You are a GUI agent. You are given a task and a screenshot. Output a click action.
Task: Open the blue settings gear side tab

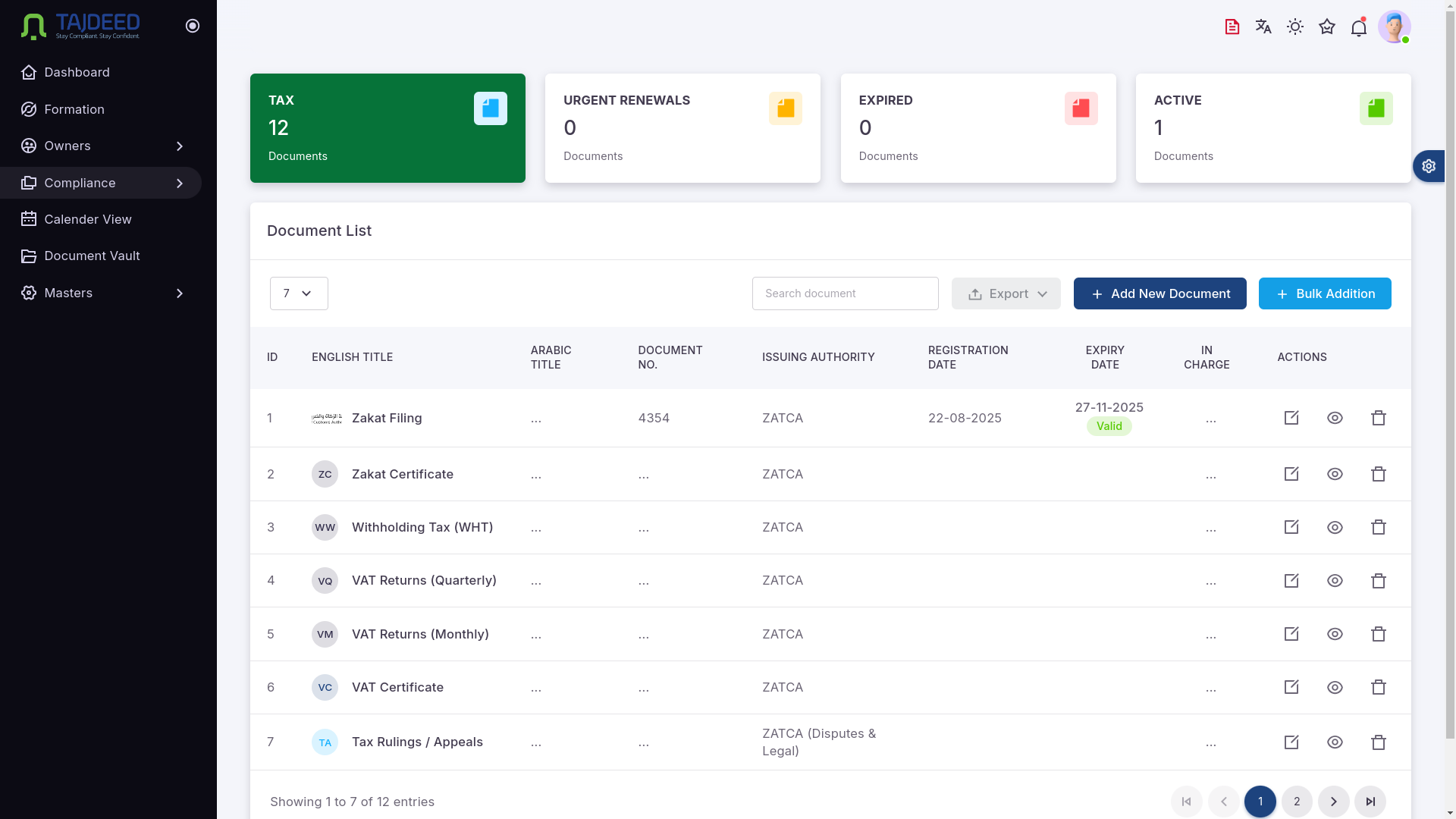[1429, 166]
